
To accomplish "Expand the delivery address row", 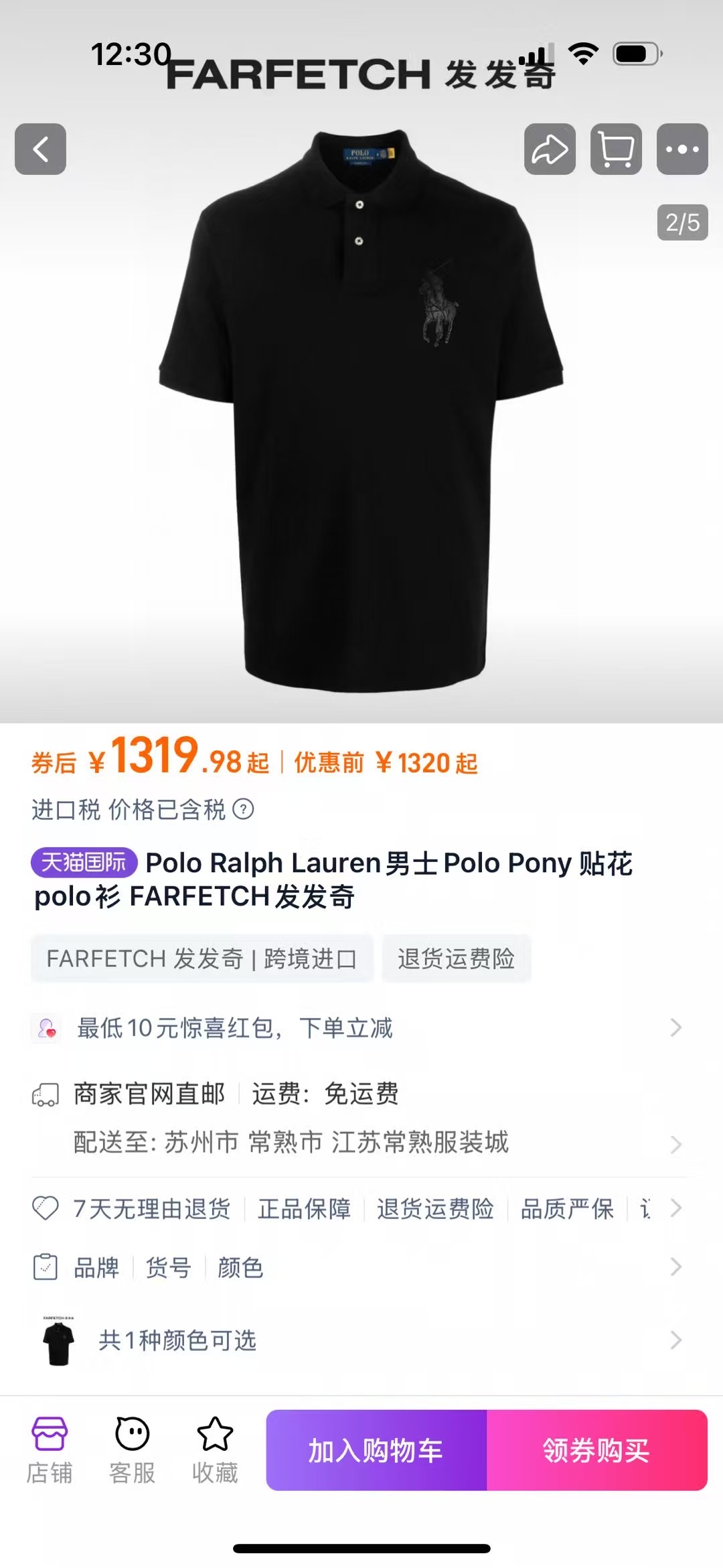I will point(676,1143).
